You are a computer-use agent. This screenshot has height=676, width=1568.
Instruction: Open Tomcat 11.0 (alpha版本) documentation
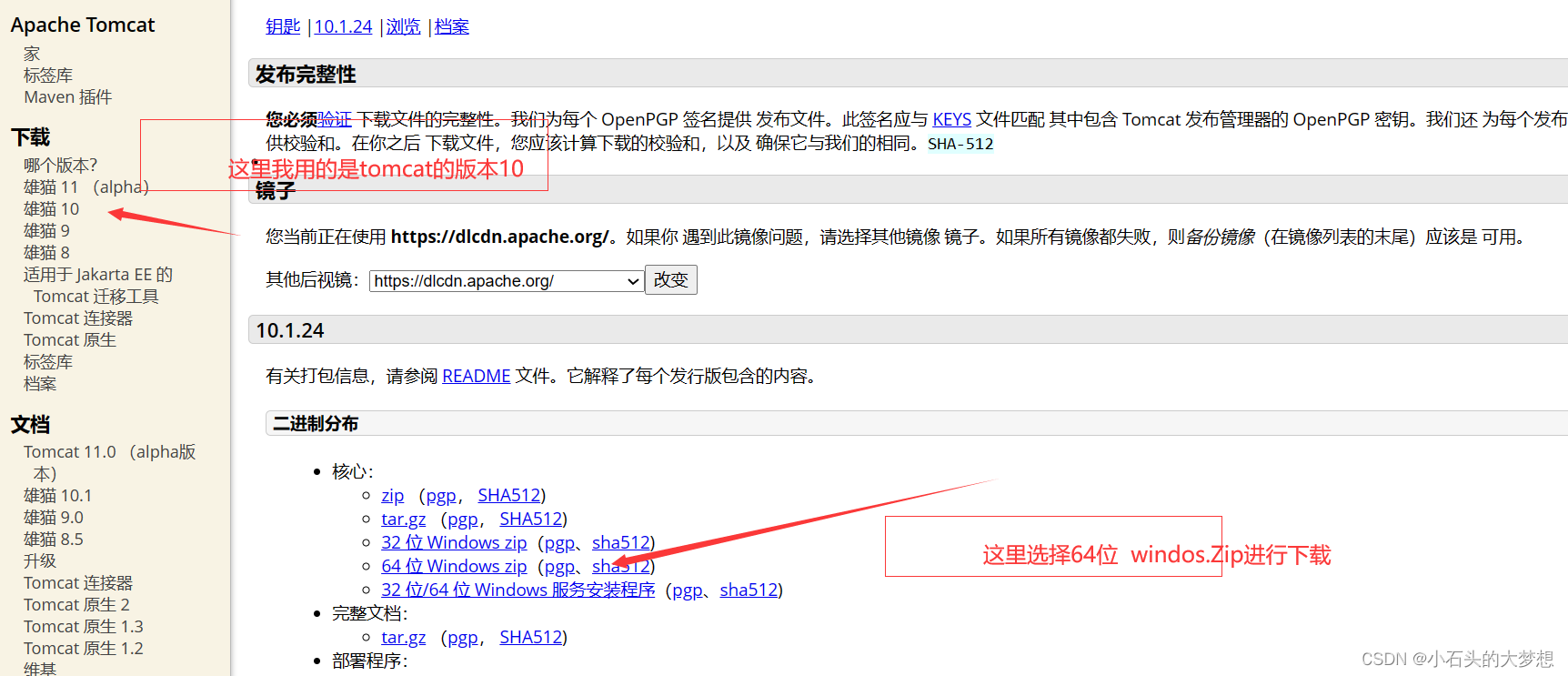pos(109,463)
